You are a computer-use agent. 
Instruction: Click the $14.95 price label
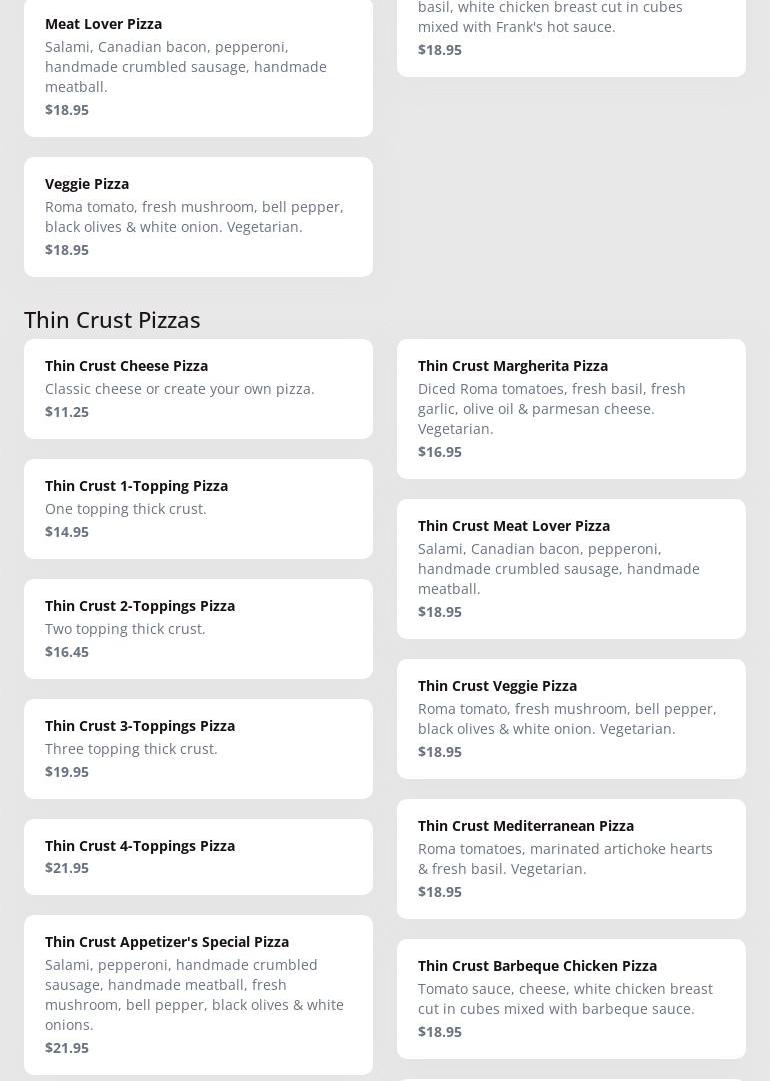67,532
